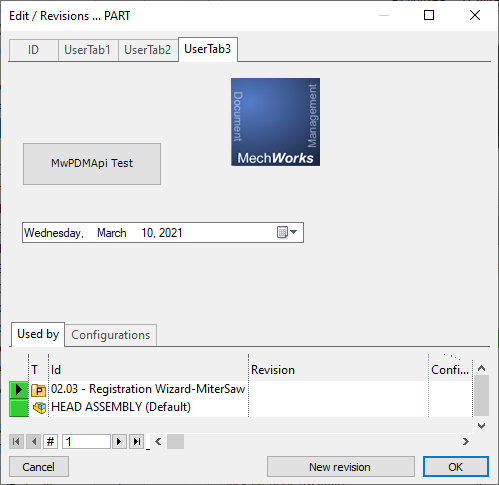Open the UserTab1 tab
499x485 pixels.
coord(88,50)
